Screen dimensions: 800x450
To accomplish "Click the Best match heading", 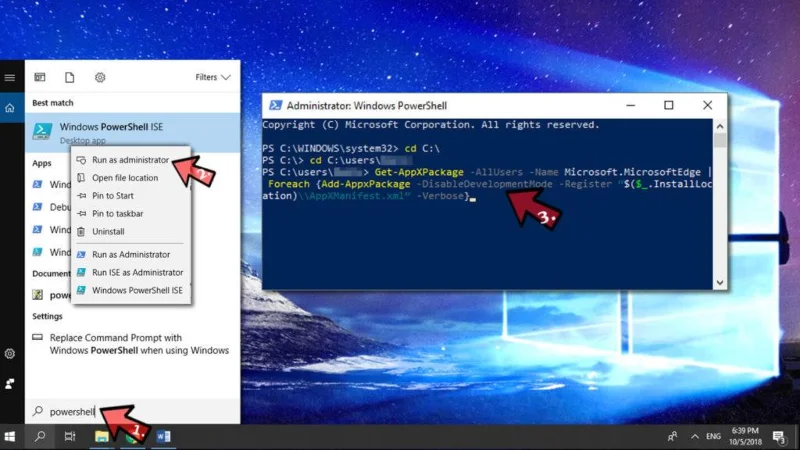I will click(x=53, y=103).
